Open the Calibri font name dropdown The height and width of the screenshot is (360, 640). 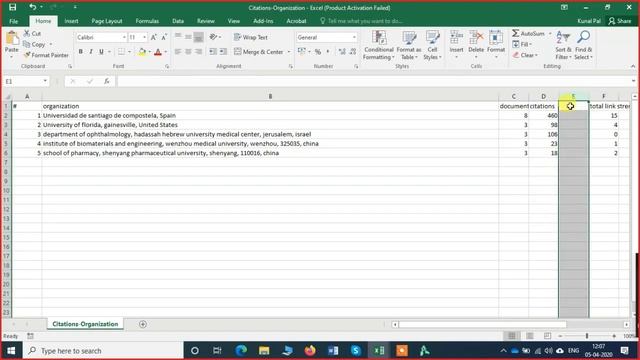[124, 37]
